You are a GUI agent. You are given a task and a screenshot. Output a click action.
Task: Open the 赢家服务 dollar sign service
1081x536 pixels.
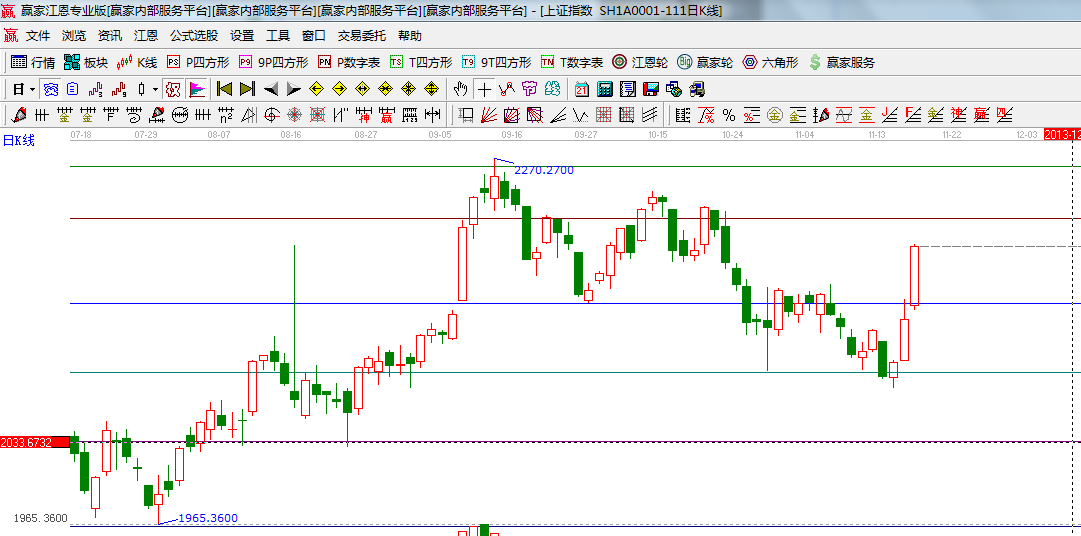[x=841, y=62]
